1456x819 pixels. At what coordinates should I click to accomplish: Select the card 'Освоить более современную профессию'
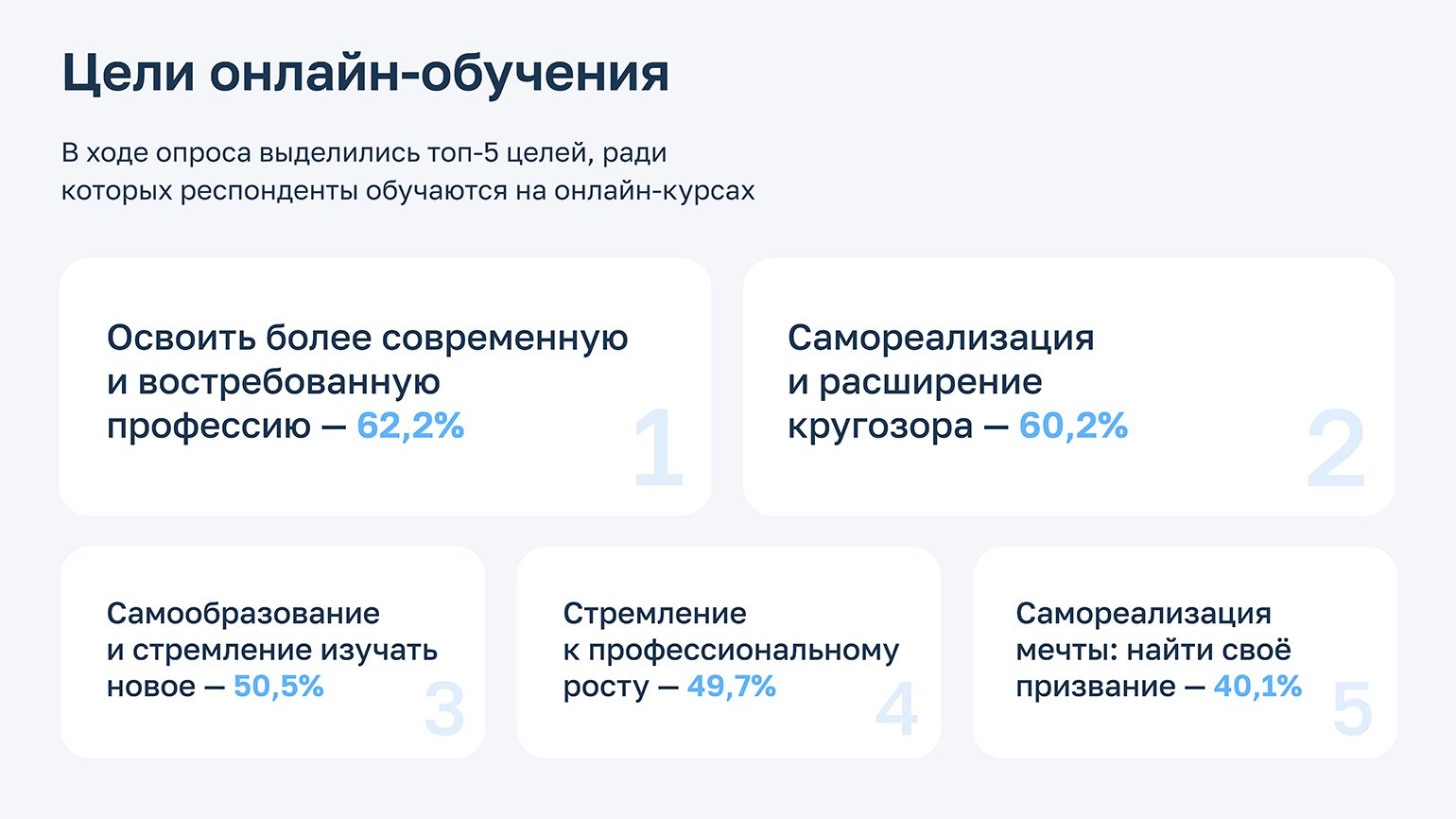pos(385,386)
